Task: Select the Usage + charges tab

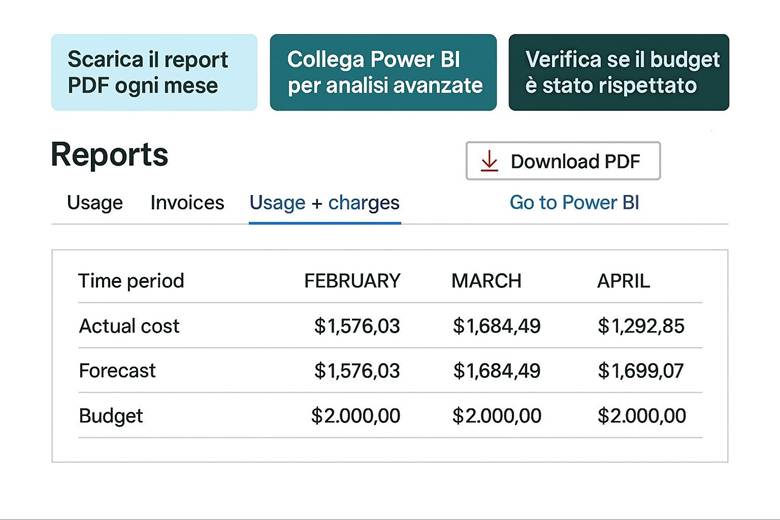Action: click(x=324, y=203)
